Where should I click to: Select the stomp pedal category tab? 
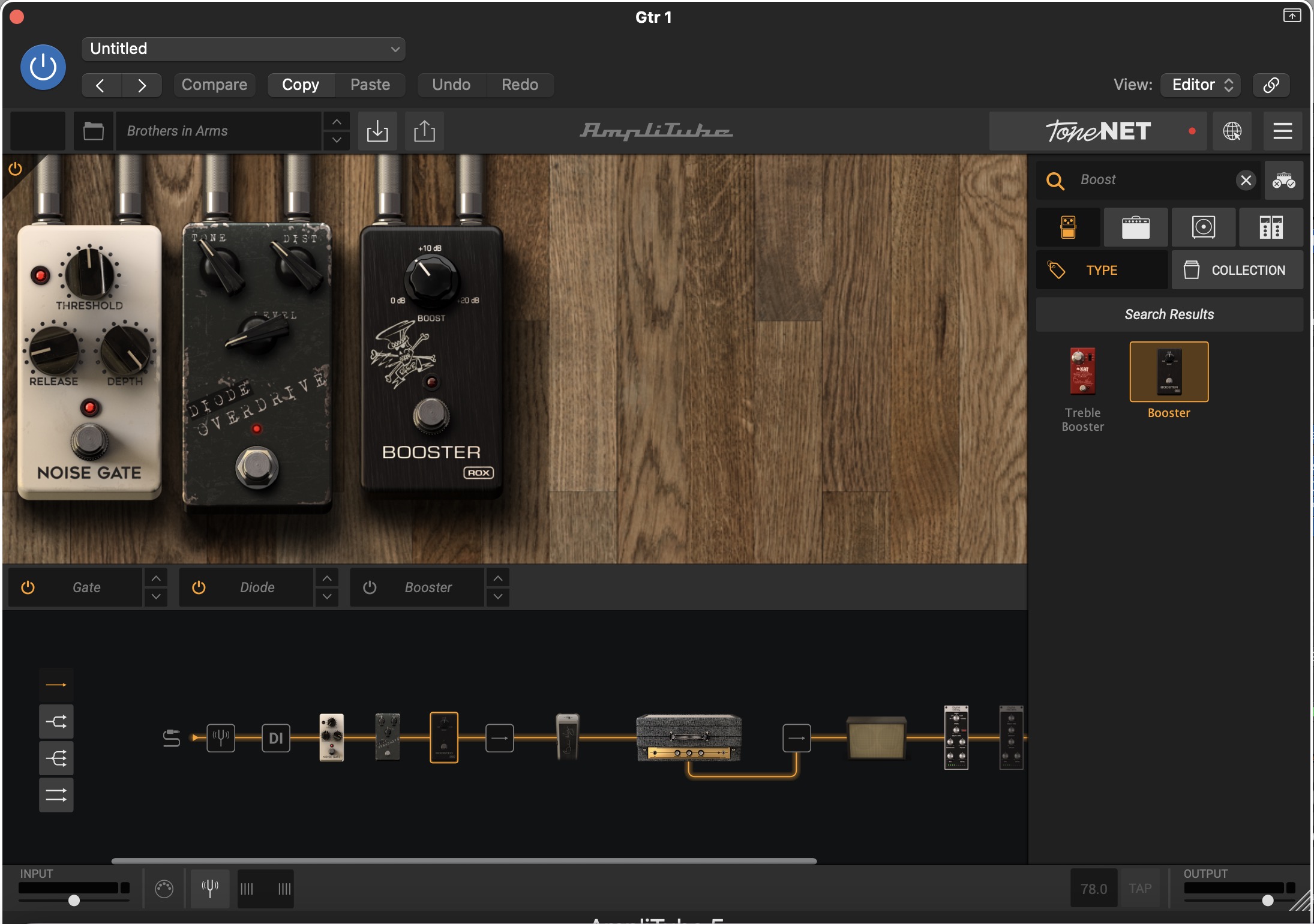point(1069,227)
